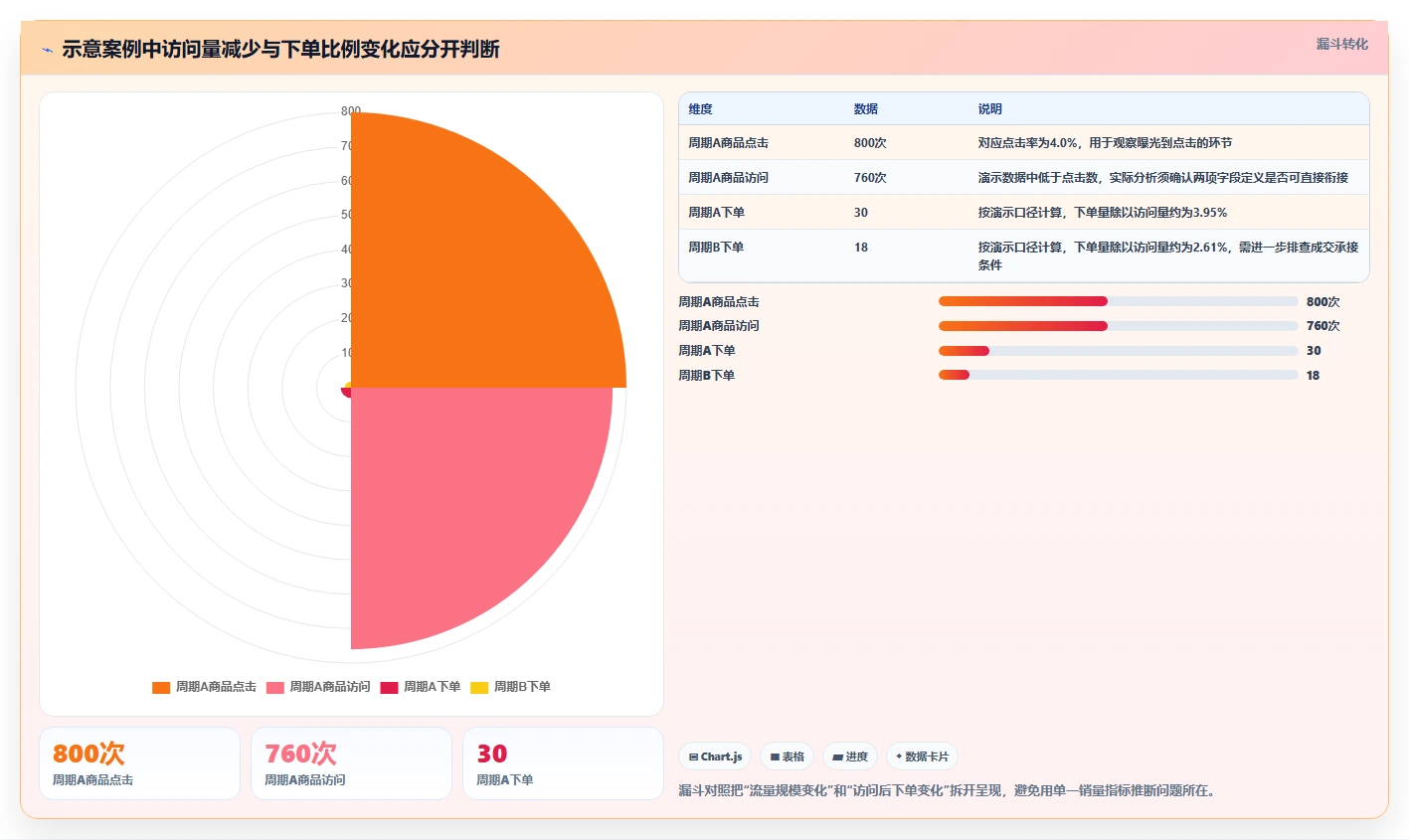
Task: Click the footer note starting 漏斗对照
Action: tap(947, 791)
